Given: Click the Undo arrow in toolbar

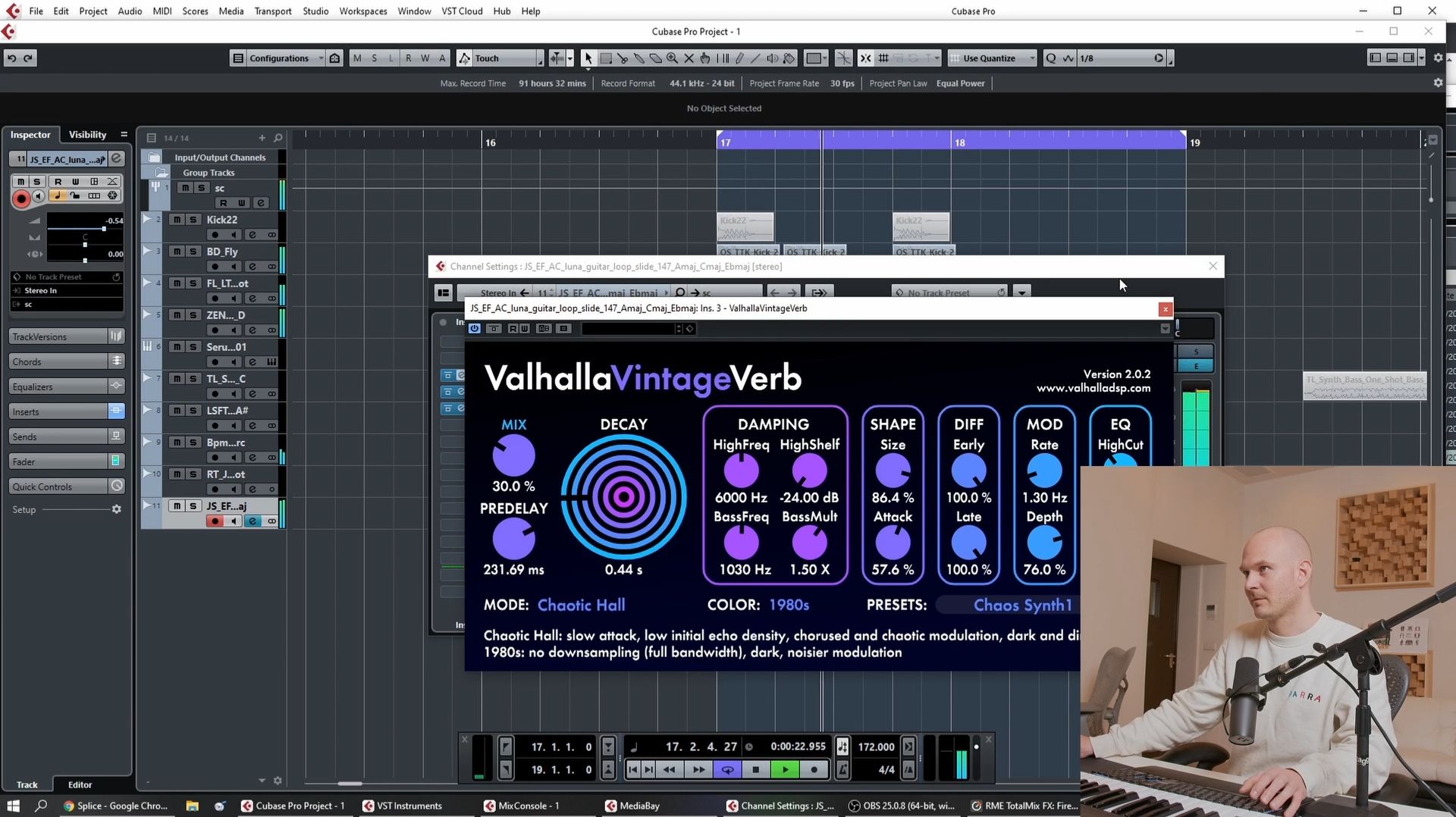Looking at the screenshot, I should [12, 58].
